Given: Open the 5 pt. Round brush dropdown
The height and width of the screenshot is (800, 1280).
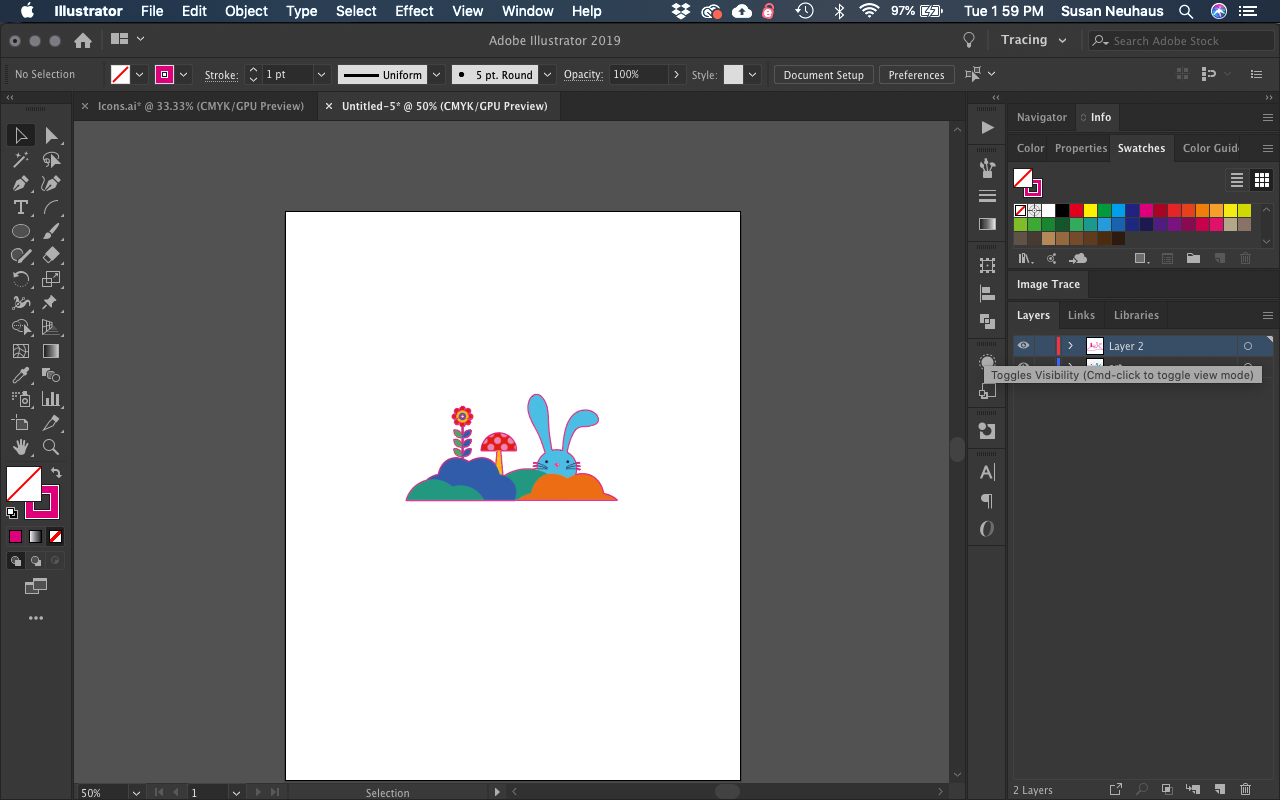Looking at the screenshot, I should [x=546, y=74].
